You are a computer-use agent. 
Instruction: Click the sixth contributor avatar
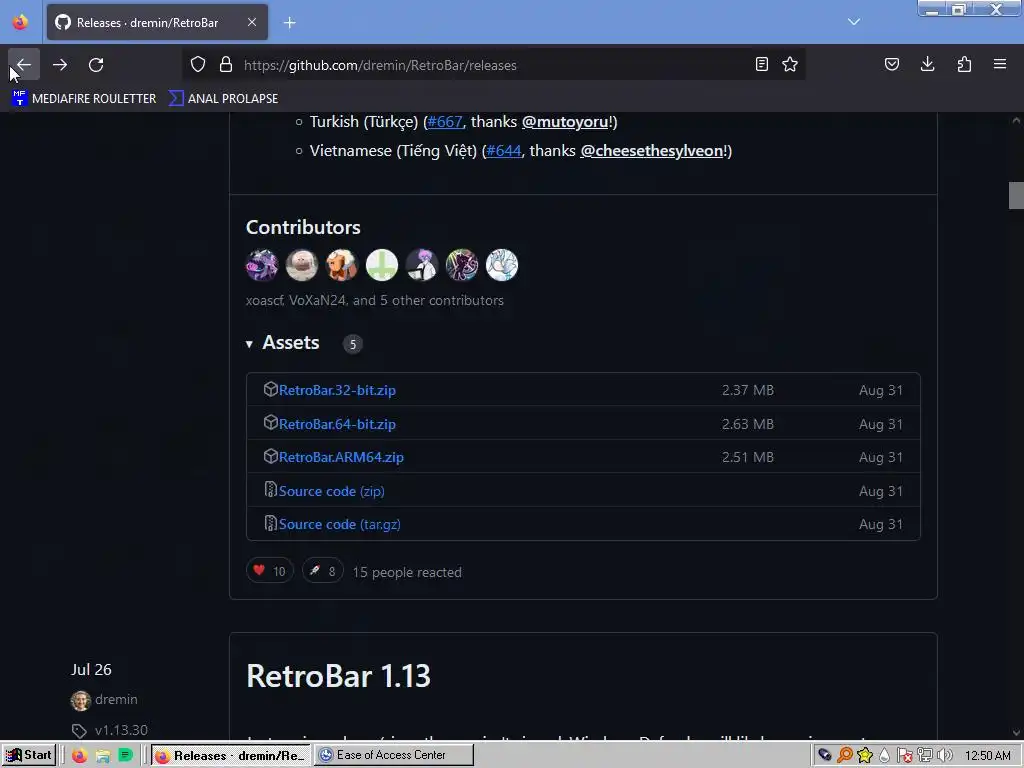click(x=462, y=265)
